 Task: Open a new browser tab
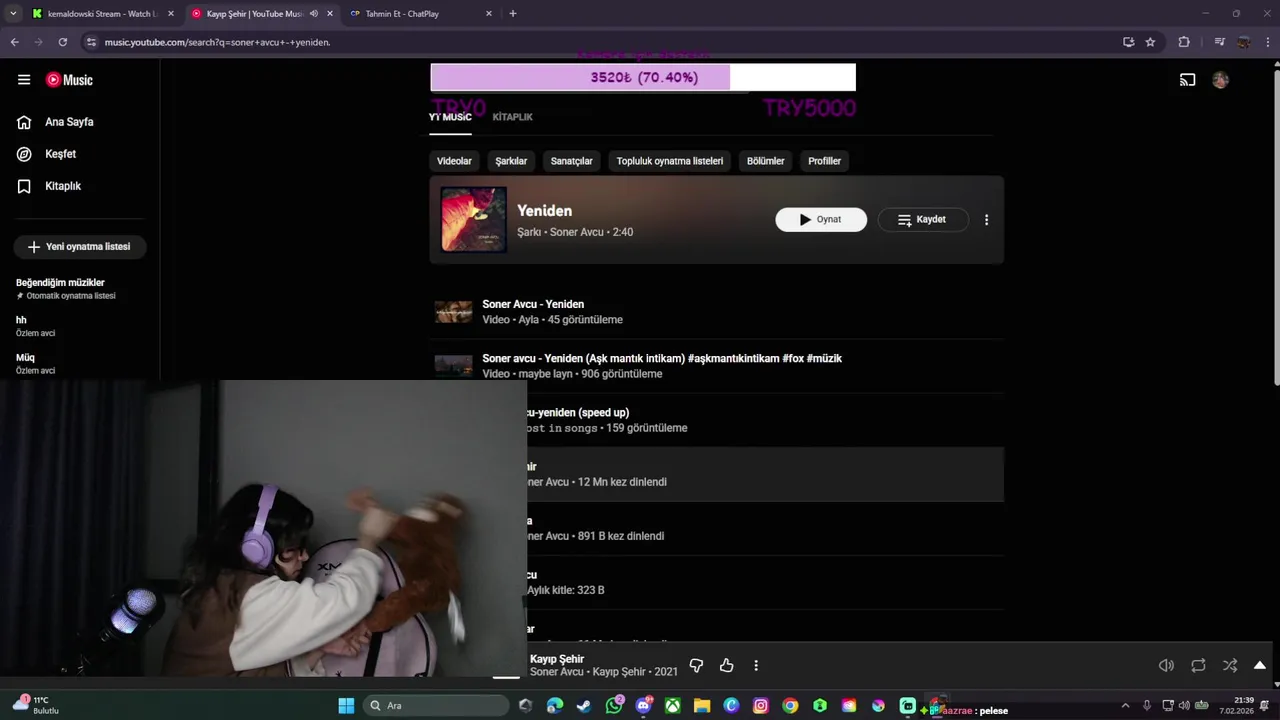[513, 14]
